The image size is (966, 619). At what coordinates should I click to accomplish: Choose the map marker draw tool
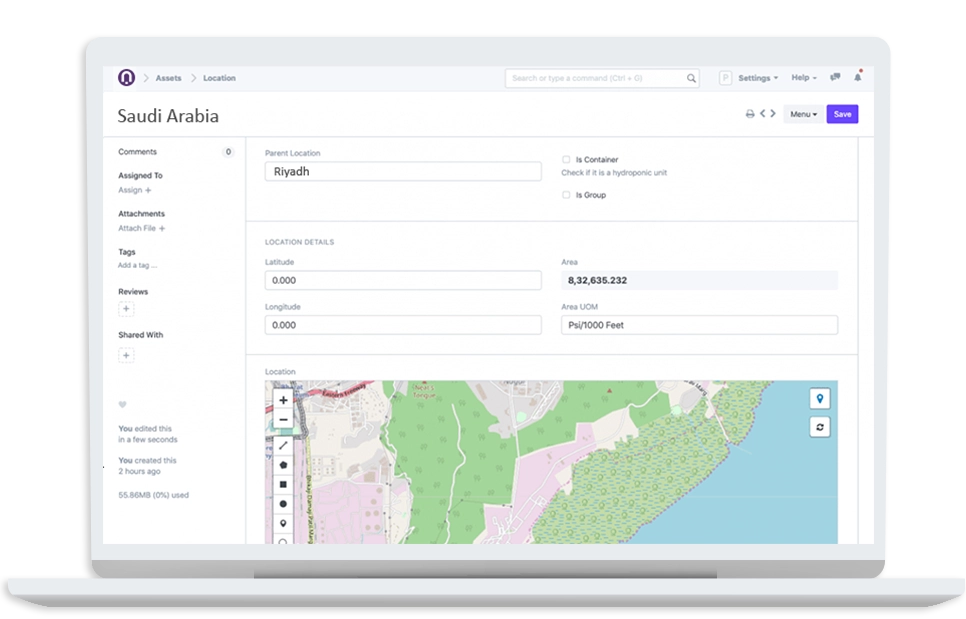coord(283,524)
